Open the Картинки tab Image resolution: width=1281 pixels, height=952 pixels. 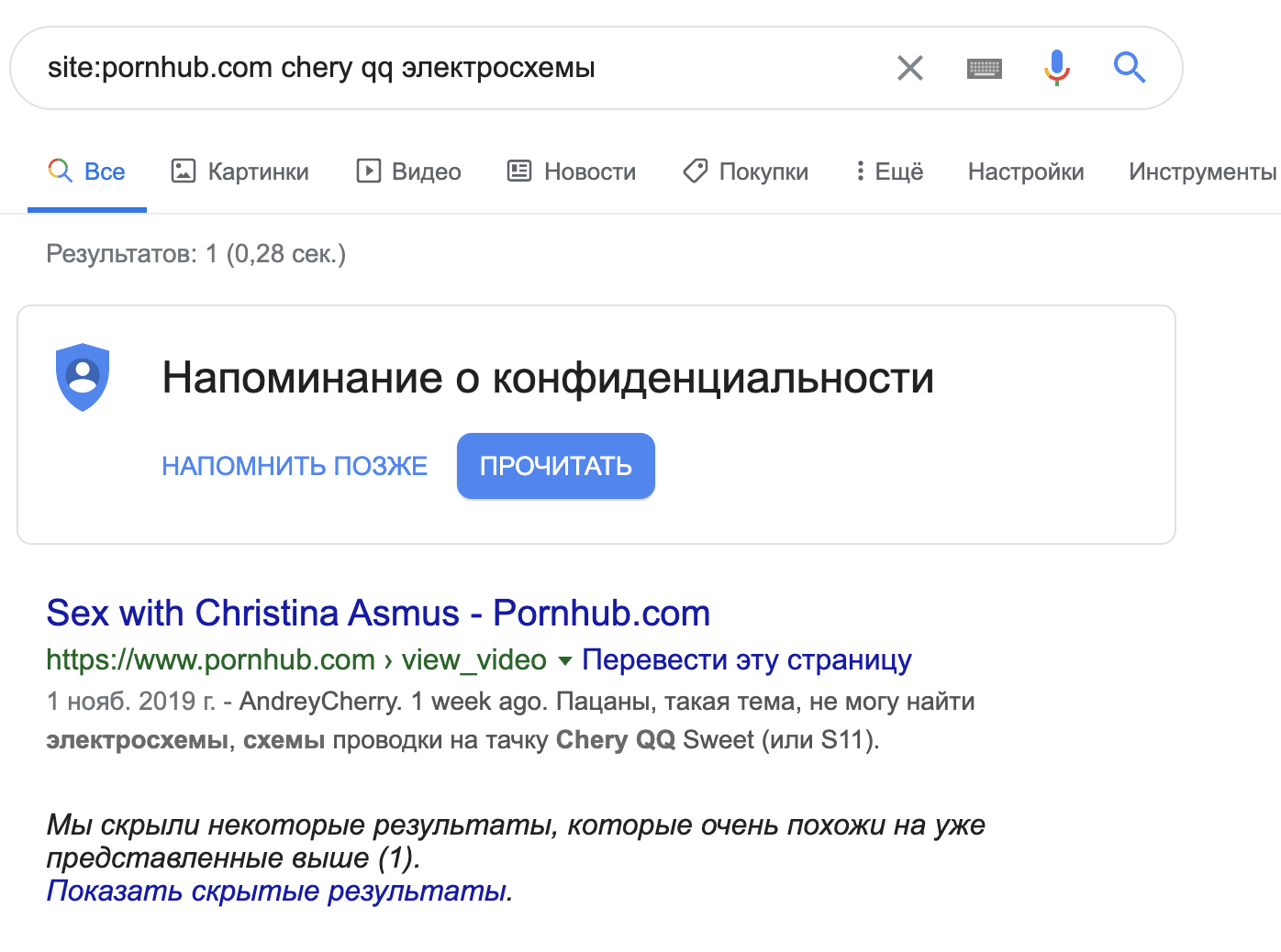tap(240, 172)
